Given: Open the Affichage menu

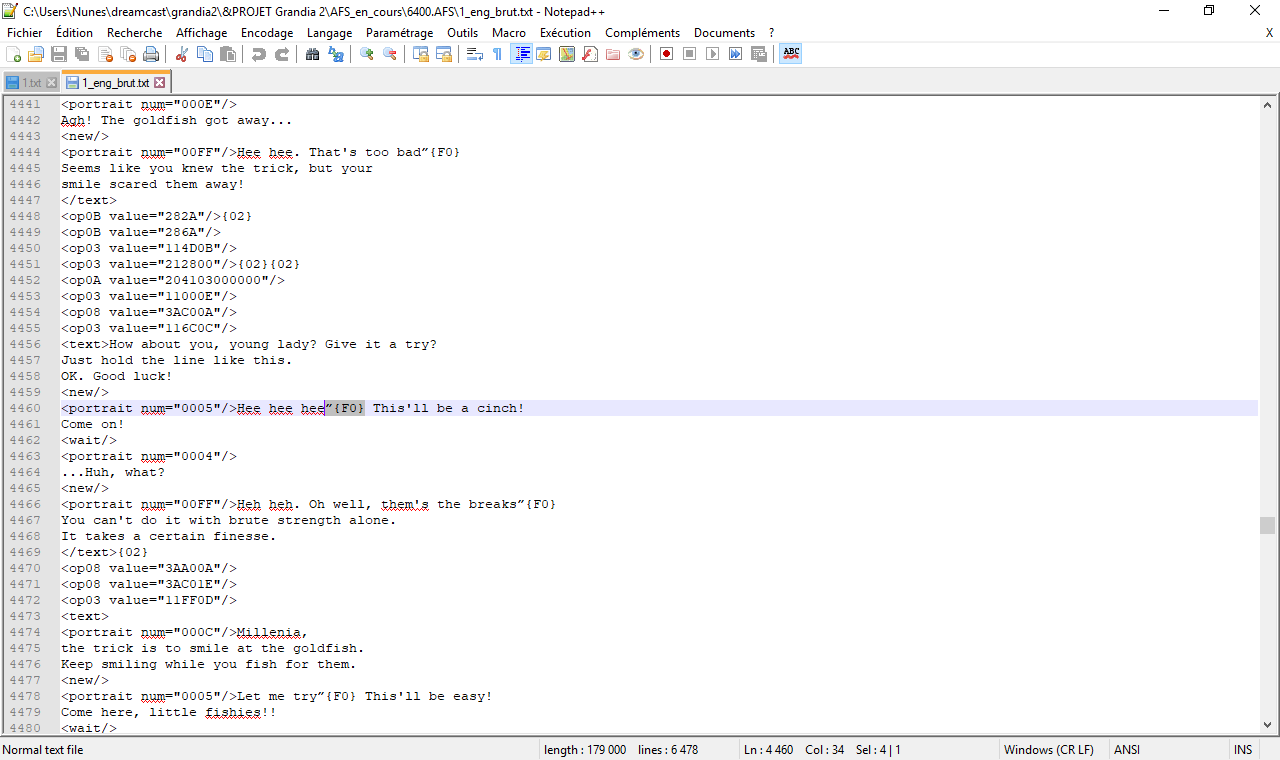Looking at the screenshot, I should click(202, 33).
